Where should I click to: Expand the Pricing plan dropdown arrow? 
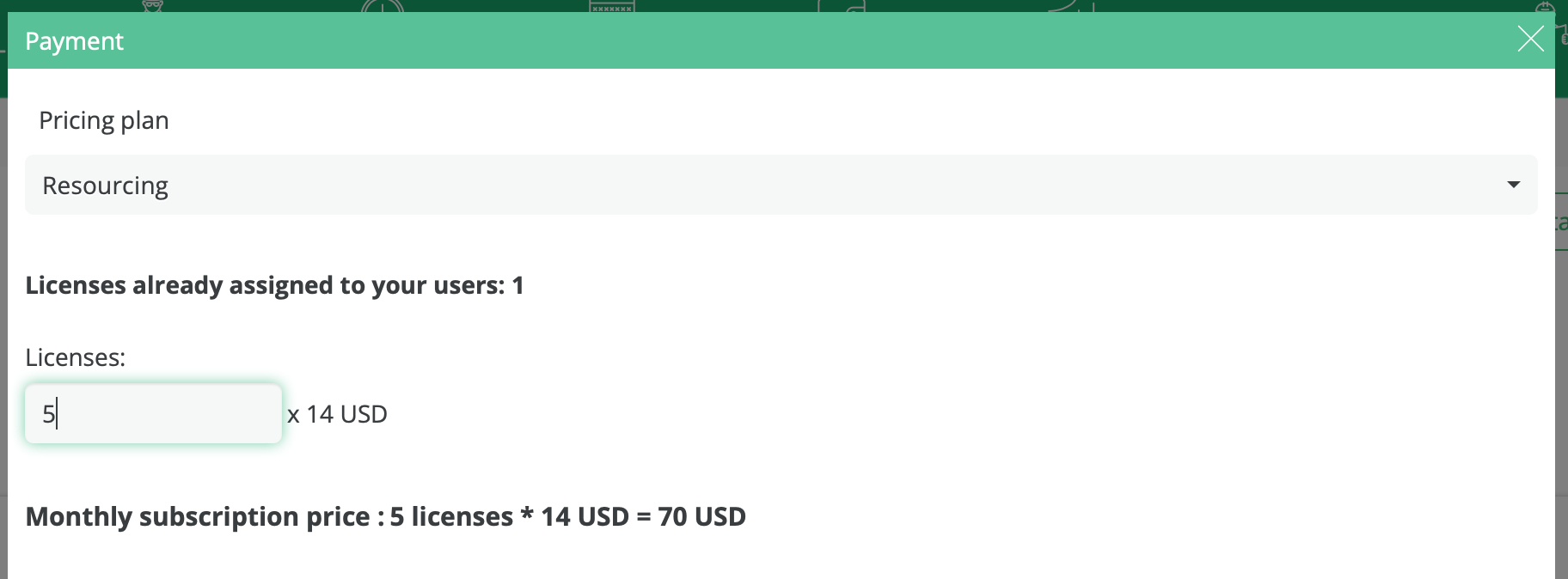[x=1514, y=185]
